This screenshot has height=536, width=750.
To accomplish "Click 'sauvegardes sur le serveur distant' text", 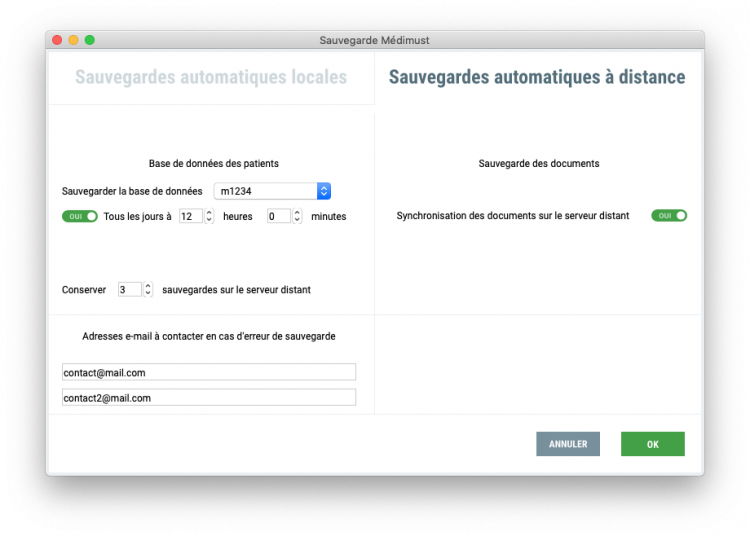I will point(236,290).
